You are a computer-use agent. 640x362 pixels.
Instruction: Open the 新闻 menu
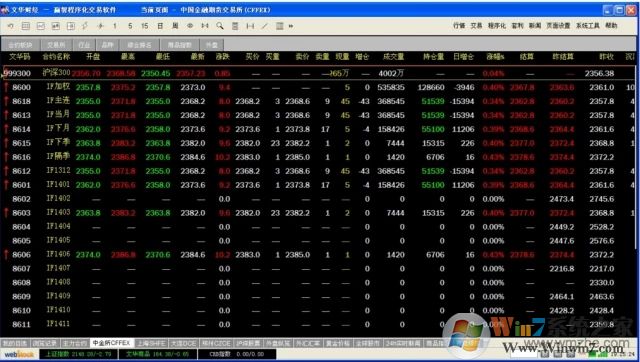[x=535, y=26]
